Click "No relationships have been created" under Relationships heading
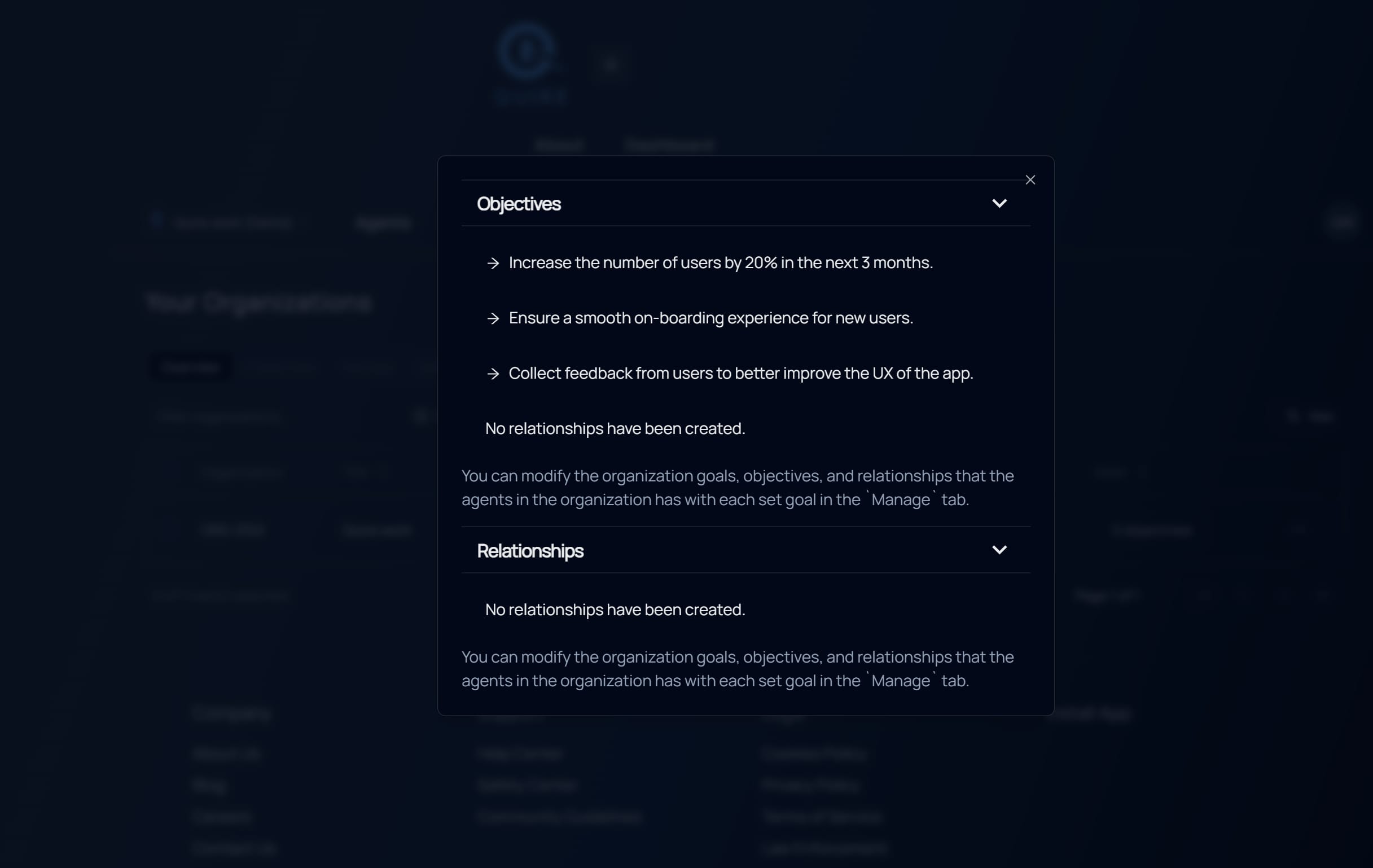This screenshot has height=868, width=1373. pos(615,610)
